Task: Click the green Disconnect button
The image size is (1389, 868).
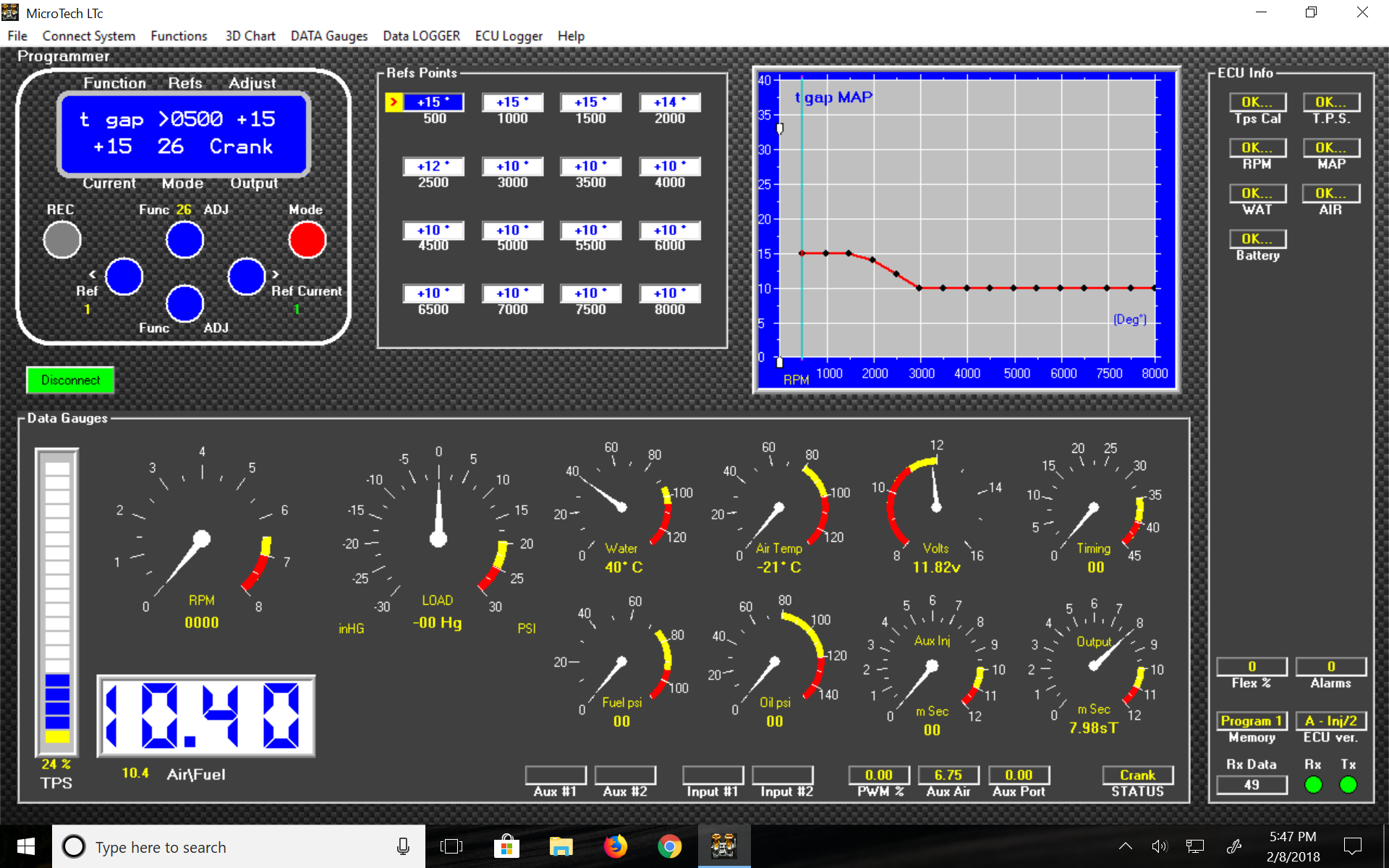Action: point(70,380)
